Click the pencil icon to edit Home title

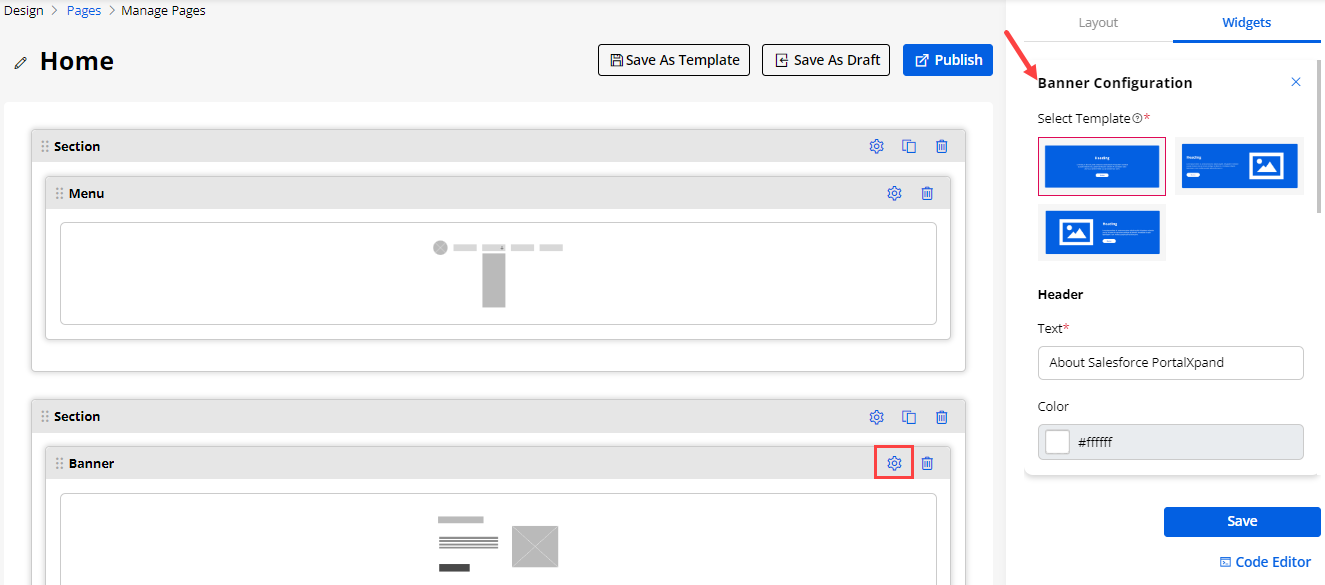(x=20, y=63)
